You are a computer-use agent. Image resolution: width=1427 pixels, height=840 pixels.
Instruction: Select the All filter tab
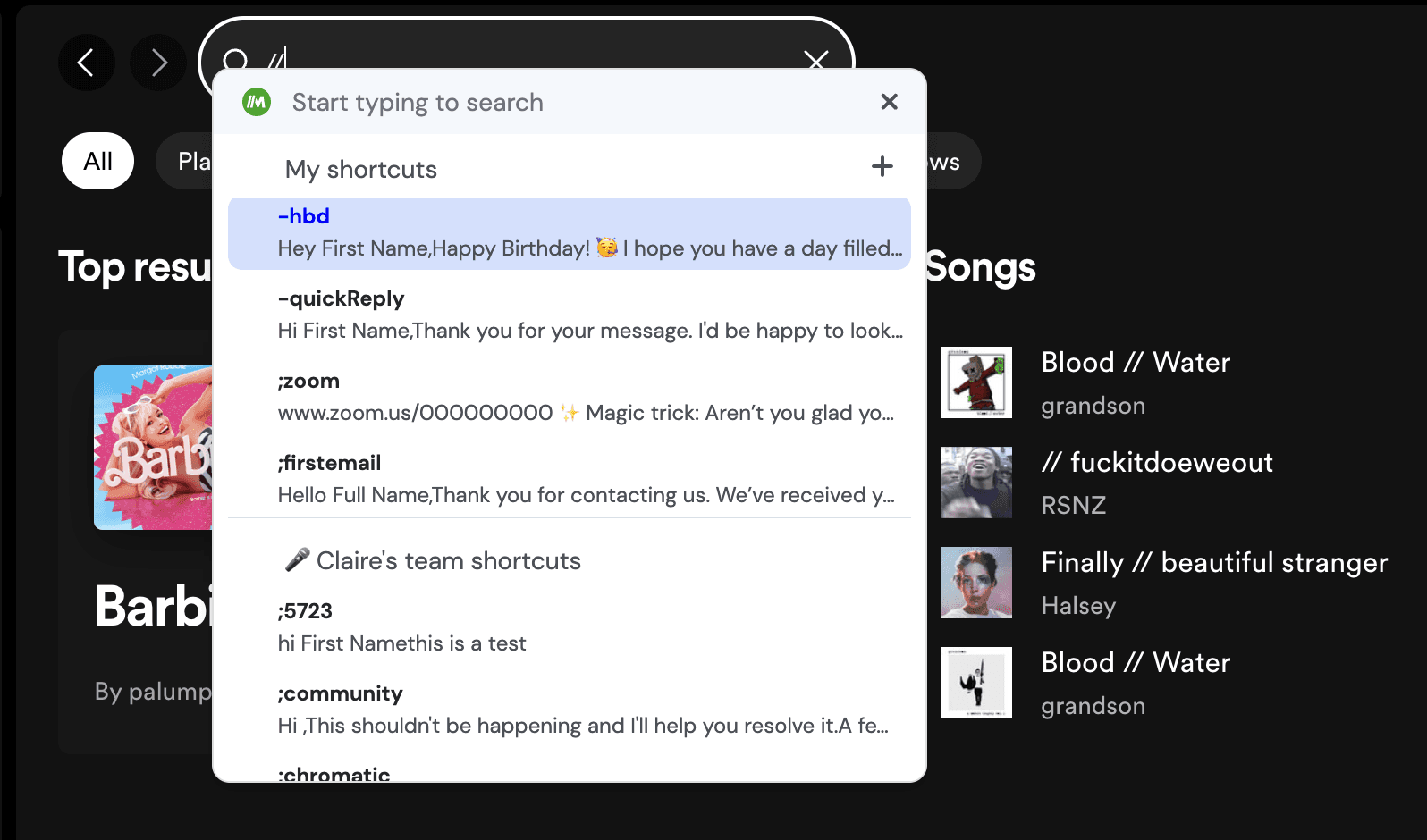(97, 161)
